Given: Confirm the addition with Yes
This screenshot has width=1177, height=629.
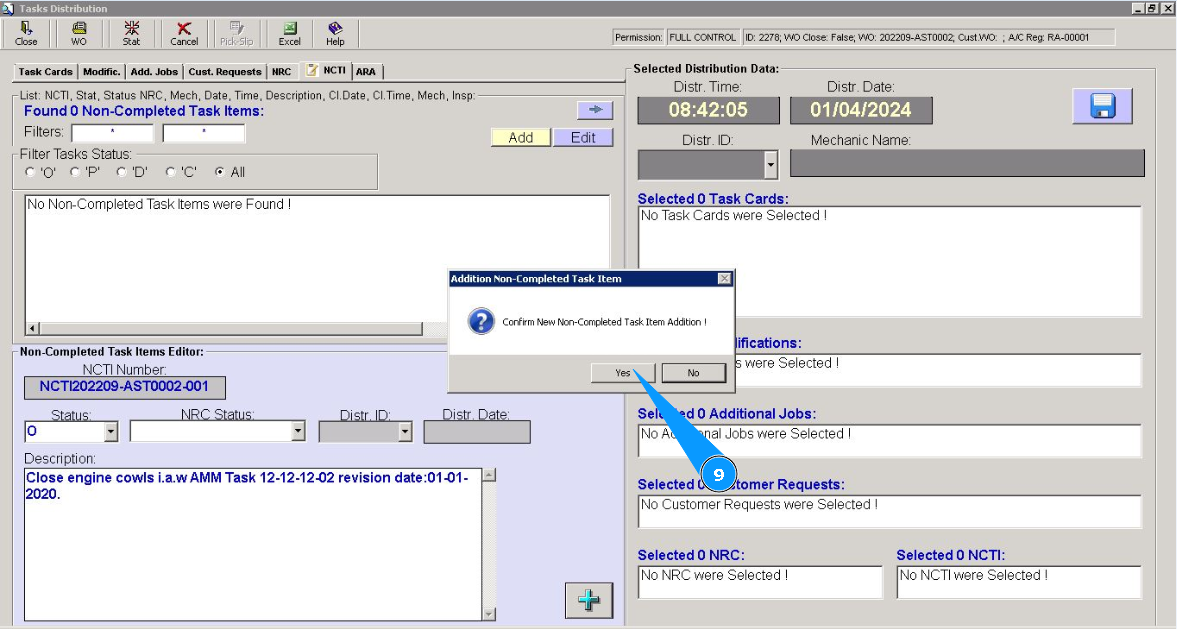Looking at the screenshot, I should pos(622,373).
